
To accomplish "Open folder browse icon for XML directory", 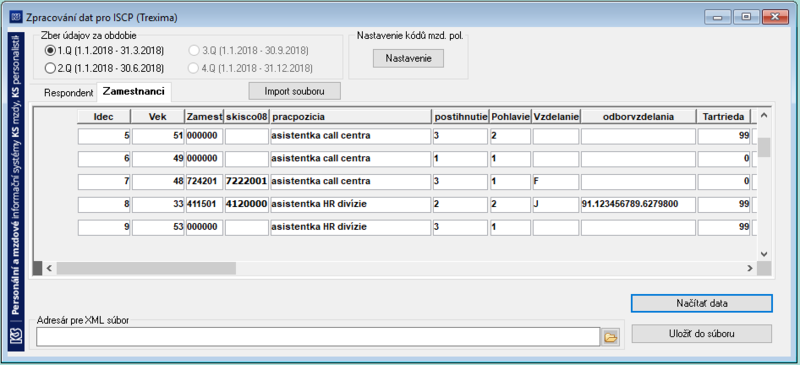I will pyautogui.click(x=610, y=337).
